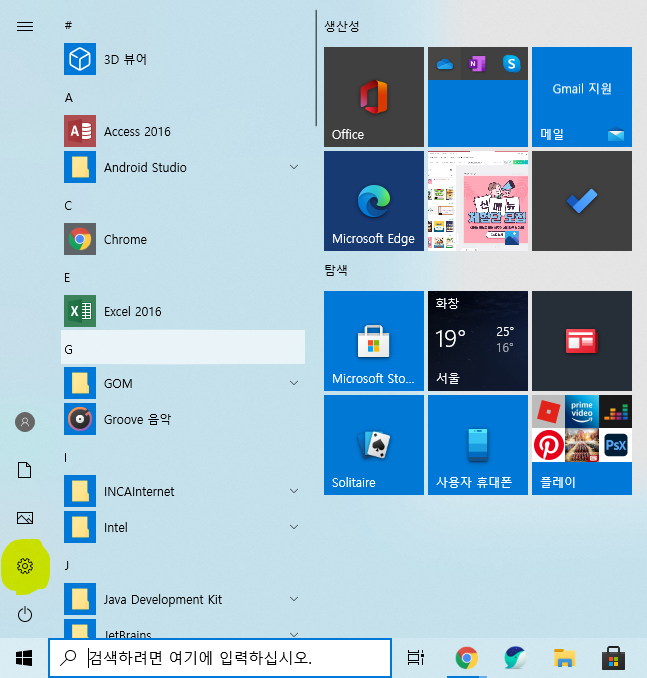Open OneNote icon in tile group
The width and height of the screenshot is (647, 678).
point(477,64)
